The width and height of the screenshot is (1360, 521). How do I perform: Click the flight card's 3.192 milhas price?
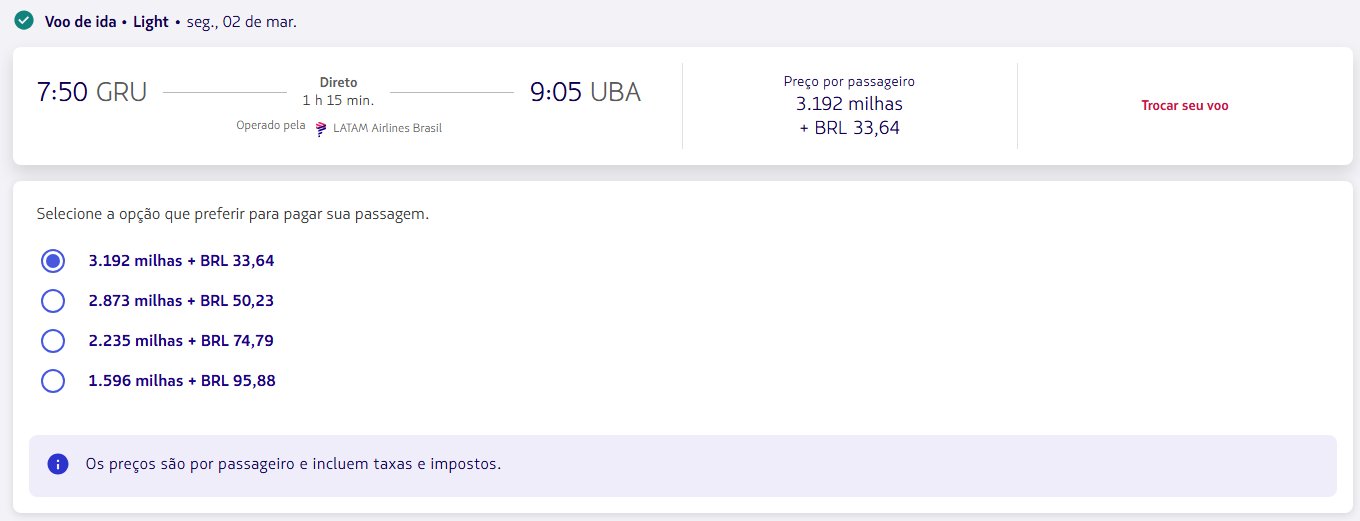[x=849, y=104]
